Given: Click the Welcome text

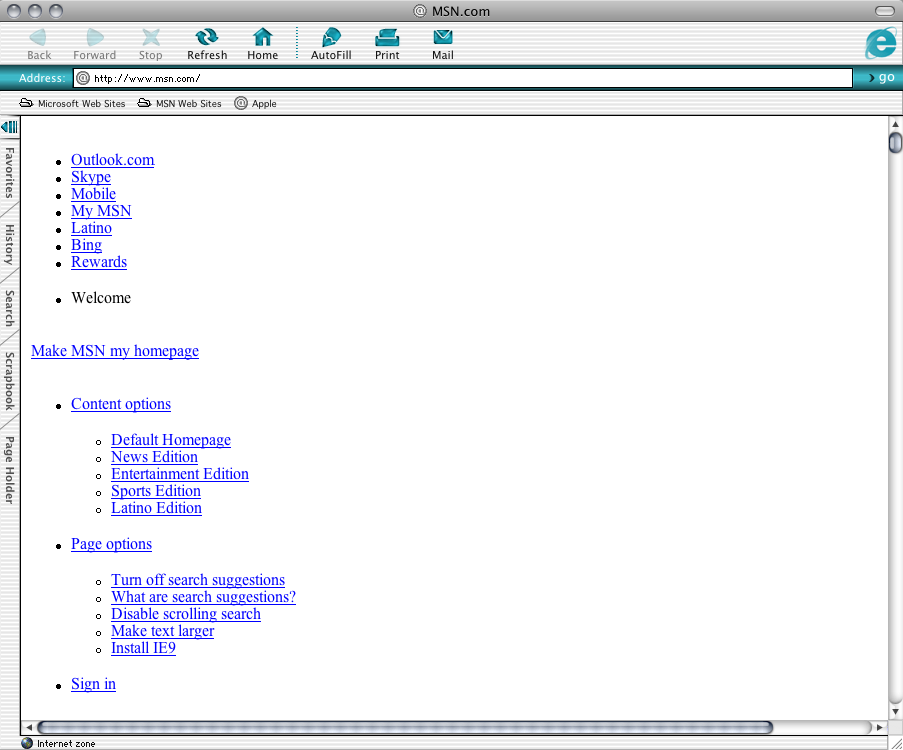Looking at the screenshot, I should (101, 298).
